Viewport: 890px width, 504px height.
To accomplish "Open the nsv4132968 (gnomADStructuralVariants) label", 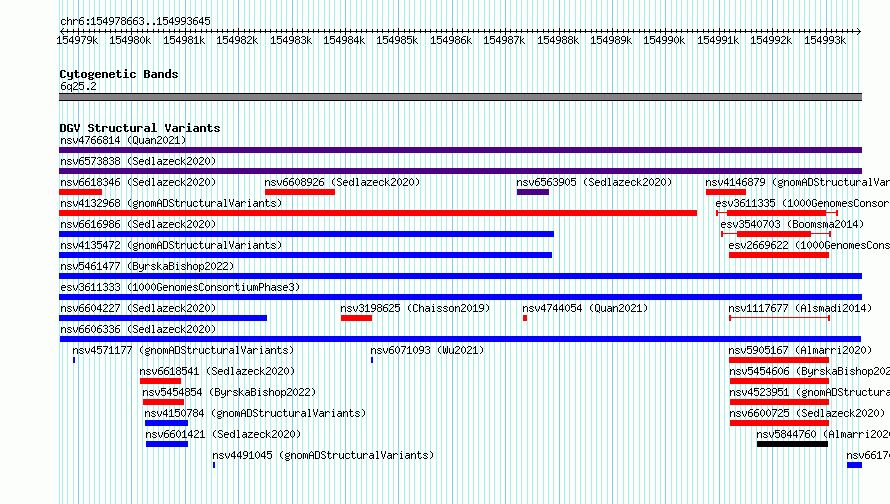I will pos(171,203).
